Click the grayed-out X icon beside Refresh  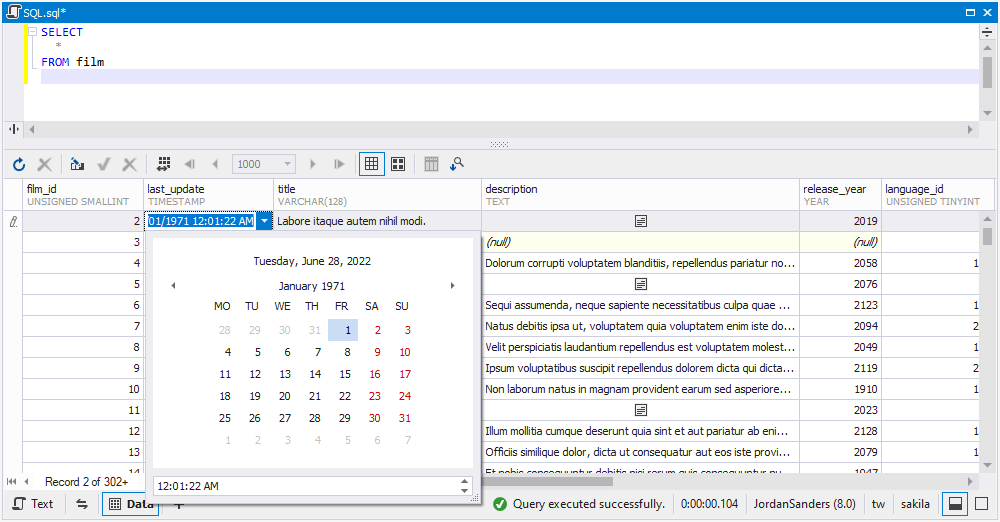[44, 164]
